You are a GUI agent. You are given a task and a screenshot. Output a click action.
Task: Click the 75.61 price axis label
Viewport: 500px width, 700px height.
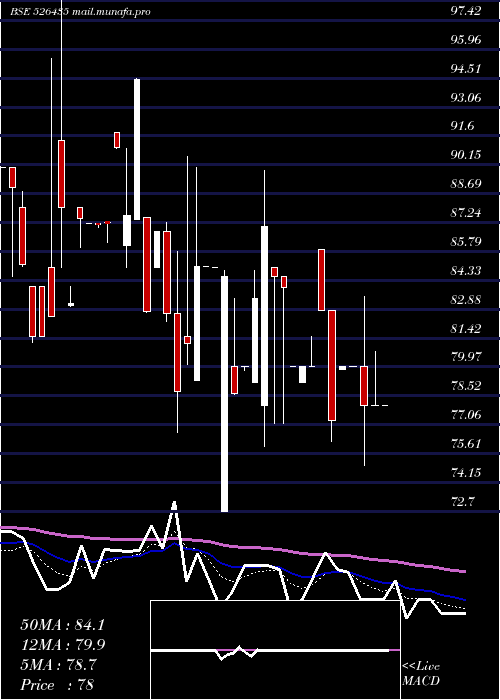466,444
